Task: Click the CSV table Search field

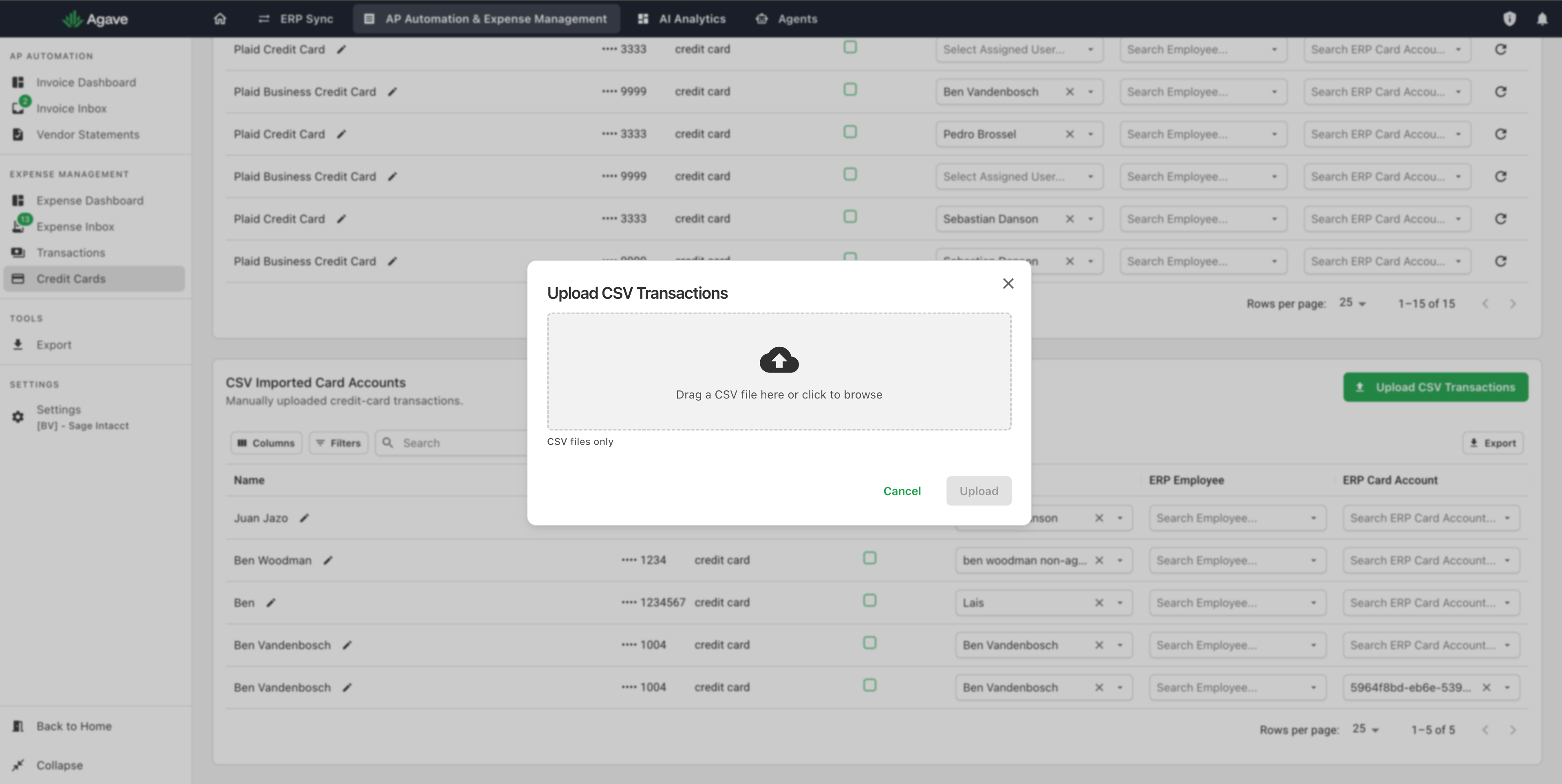Action: click(x=452, y=443)
